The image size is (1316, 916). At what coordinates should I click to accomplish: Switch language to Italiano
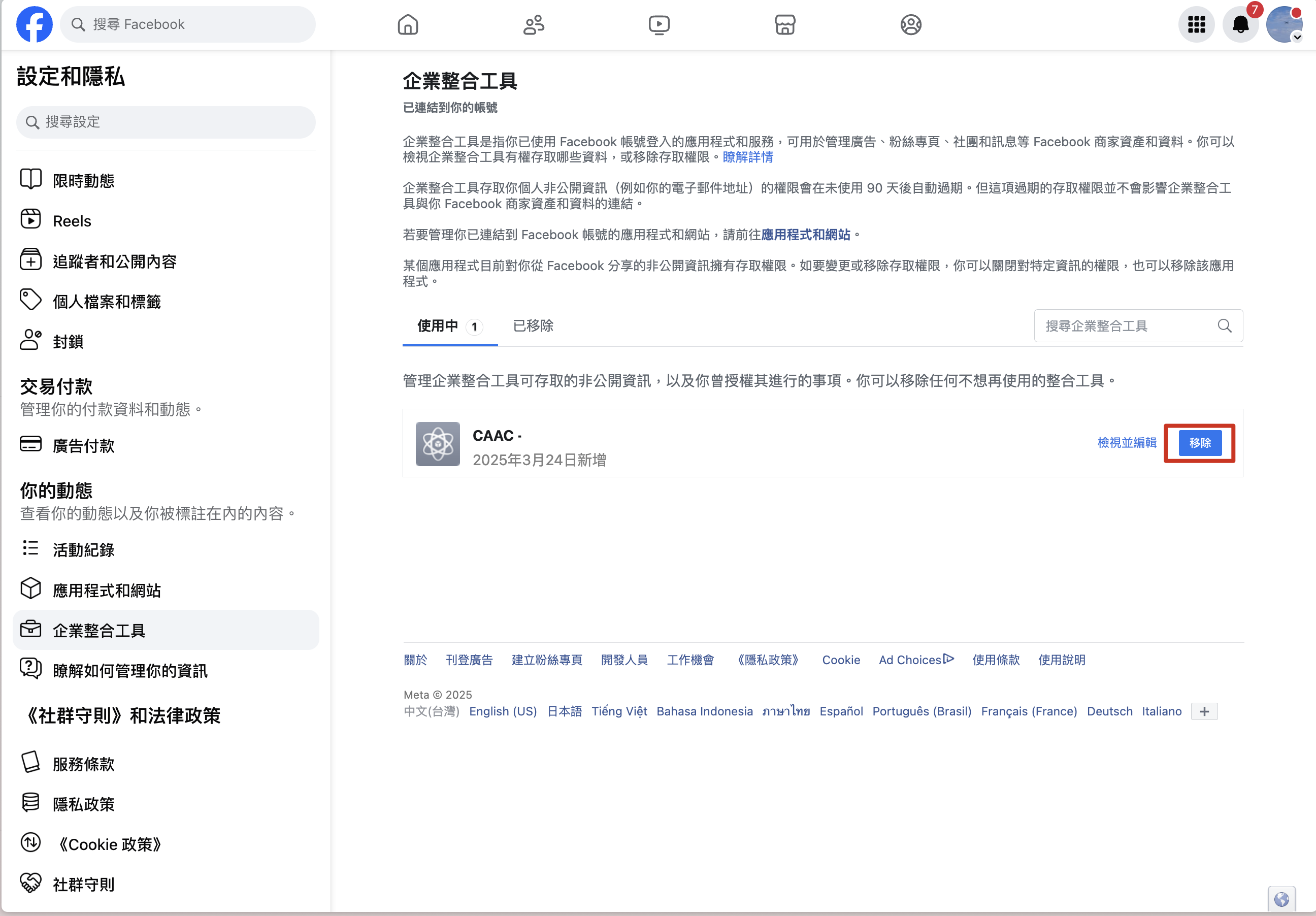pyautogui.click(x=1161, y=711)
